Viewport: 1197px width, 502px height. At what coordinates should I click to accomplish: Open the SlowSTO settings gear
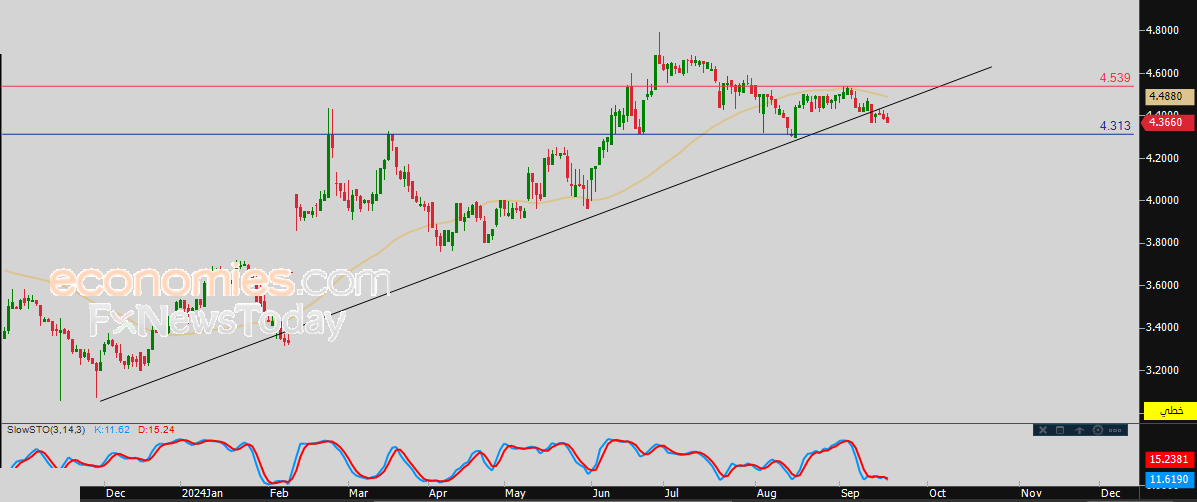pyautogui.click(x=1098, y=430)
